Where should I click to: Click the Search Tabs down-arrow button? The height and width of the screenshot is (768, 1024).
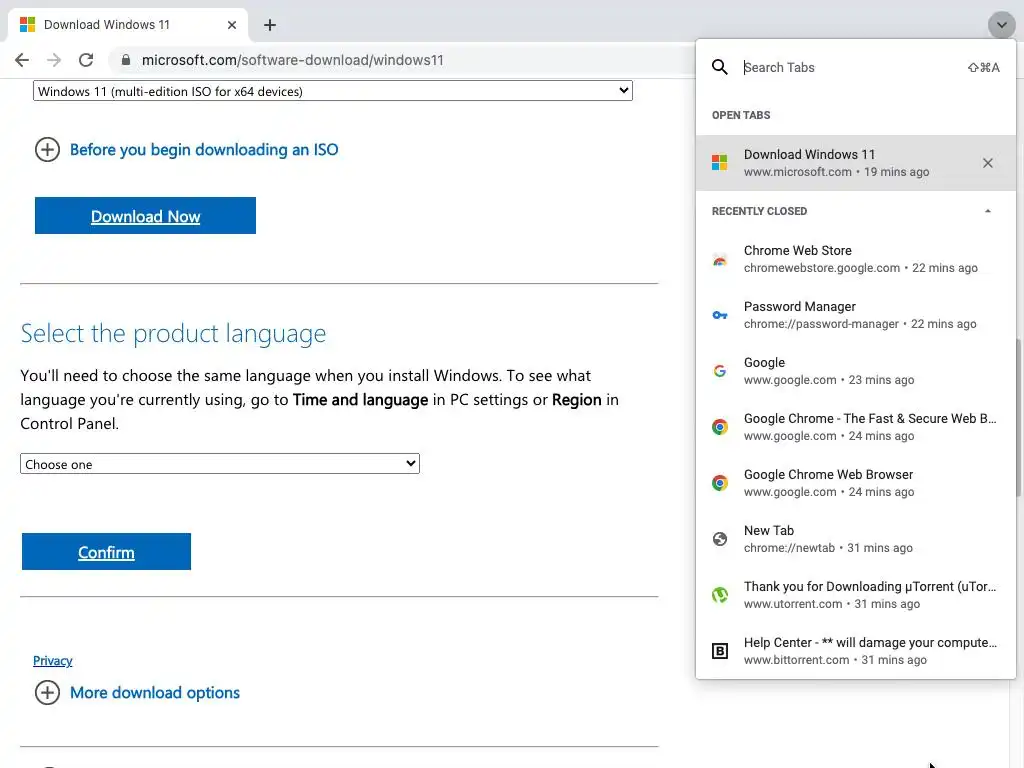(x=1001, y=25)
